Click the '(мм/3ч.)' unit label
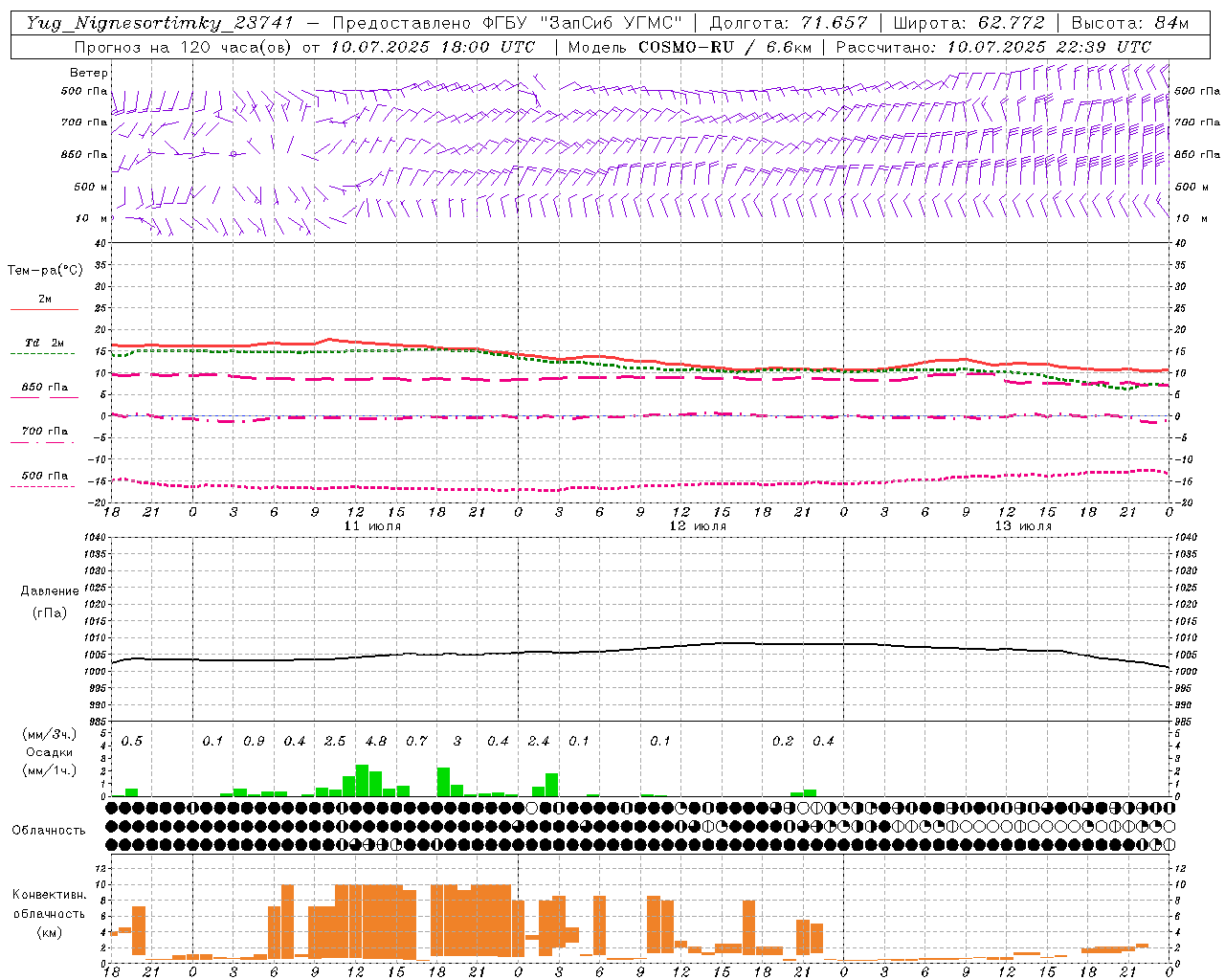 50,734
